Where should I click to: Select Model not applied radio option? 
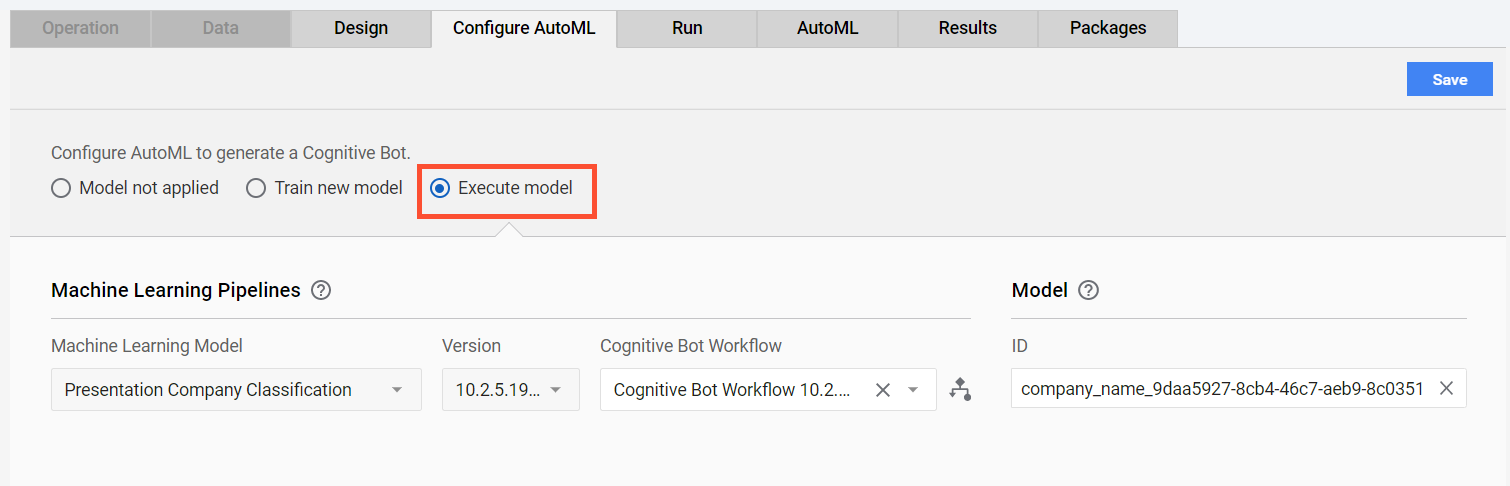point(135,188)
